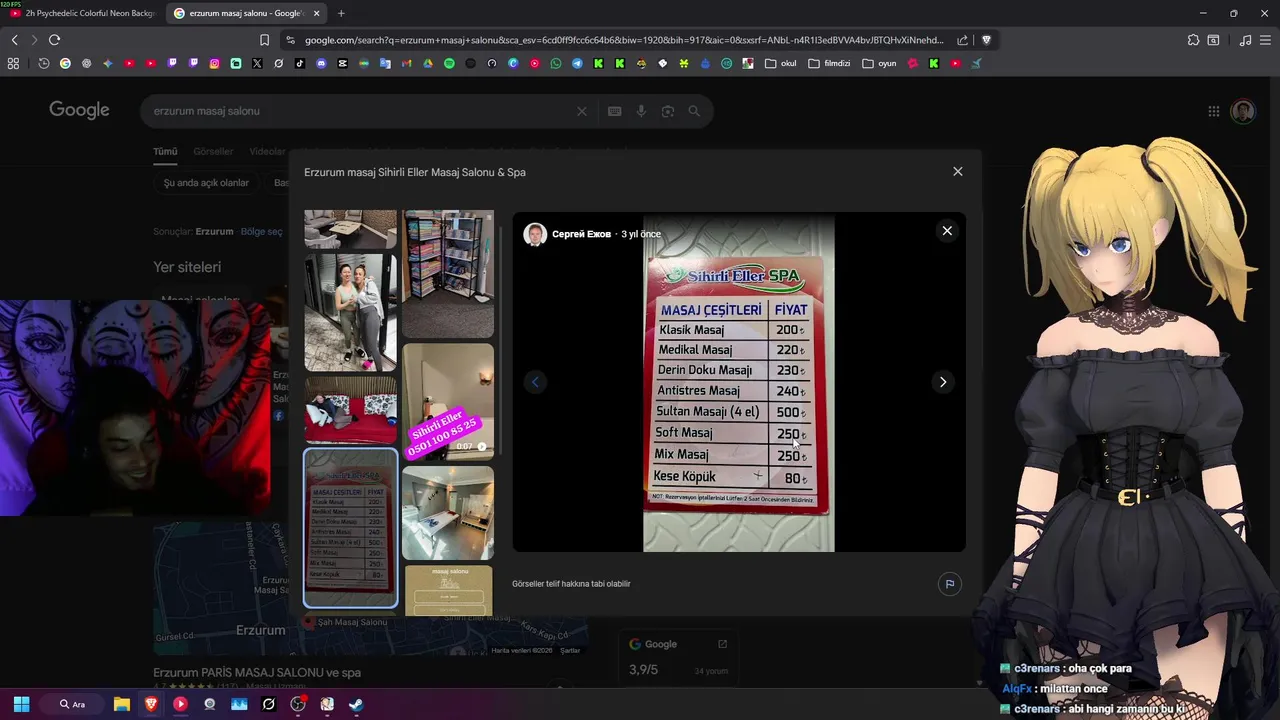Close the Sihirli Eller photos dialog
The image size is (1280, 720).
coord(957,172)
